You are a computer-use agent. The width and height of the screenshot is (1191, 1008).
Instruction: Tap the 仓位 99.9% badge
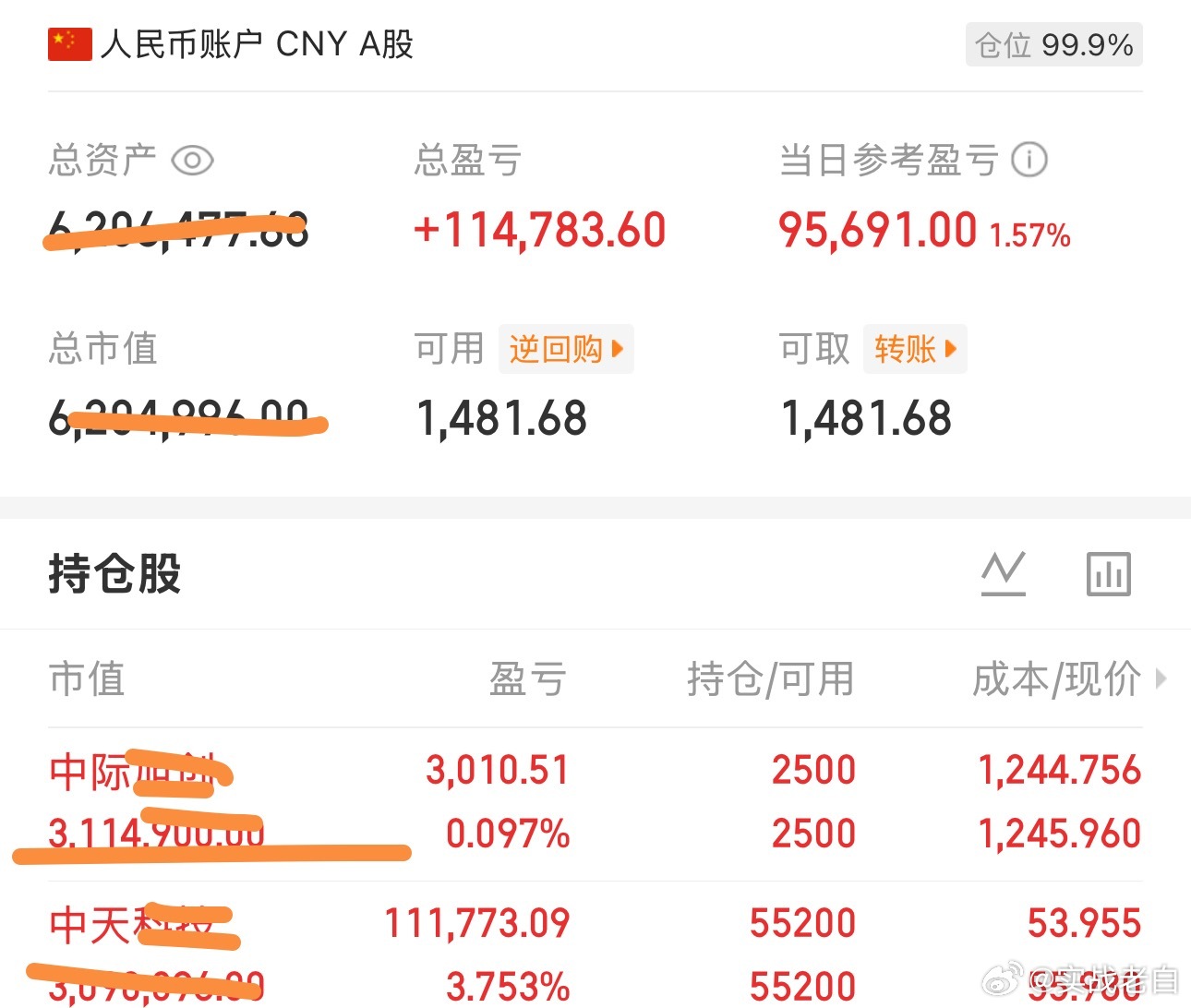1054,44
